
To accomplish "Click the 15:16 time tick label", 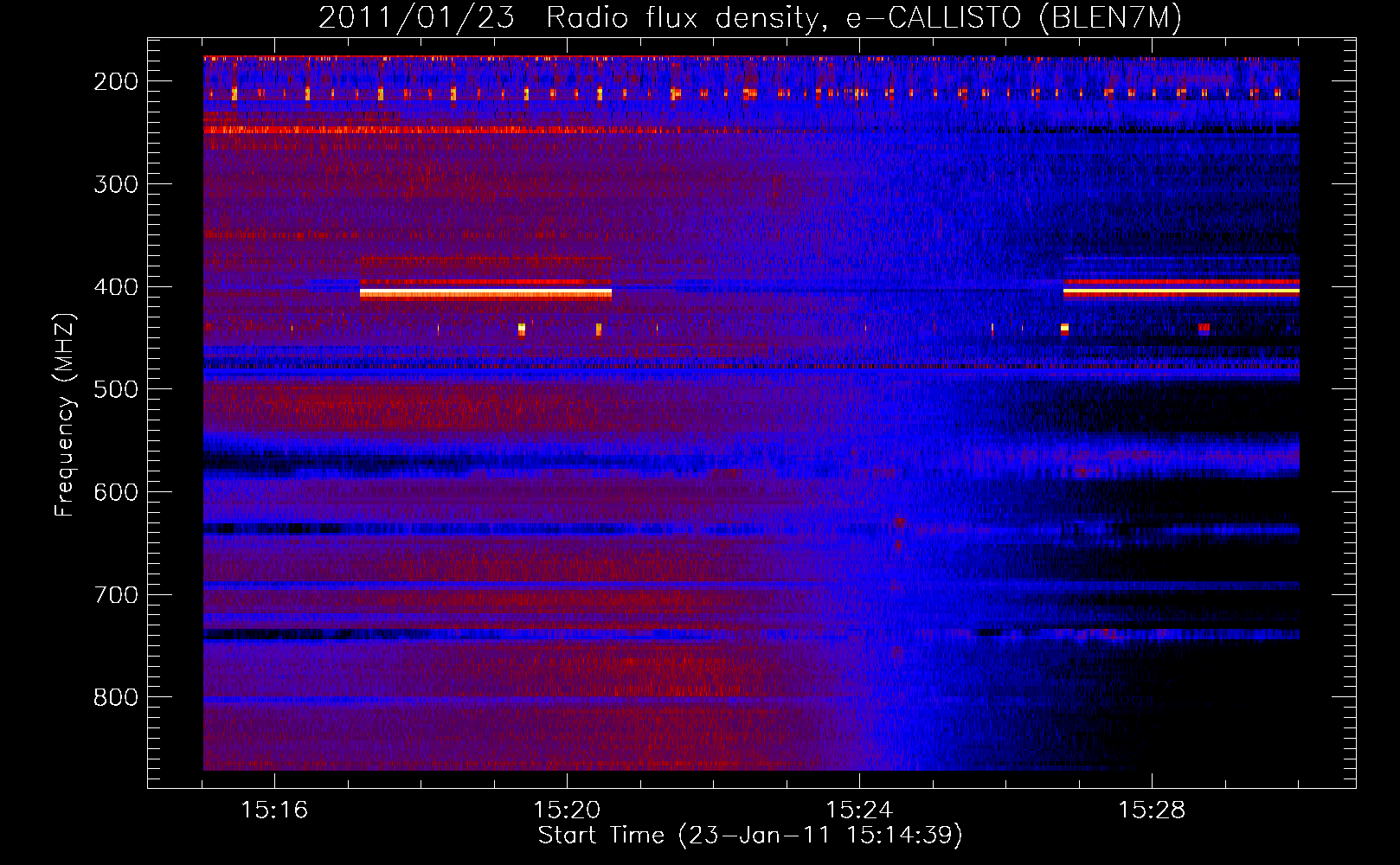I will [274, 811].
